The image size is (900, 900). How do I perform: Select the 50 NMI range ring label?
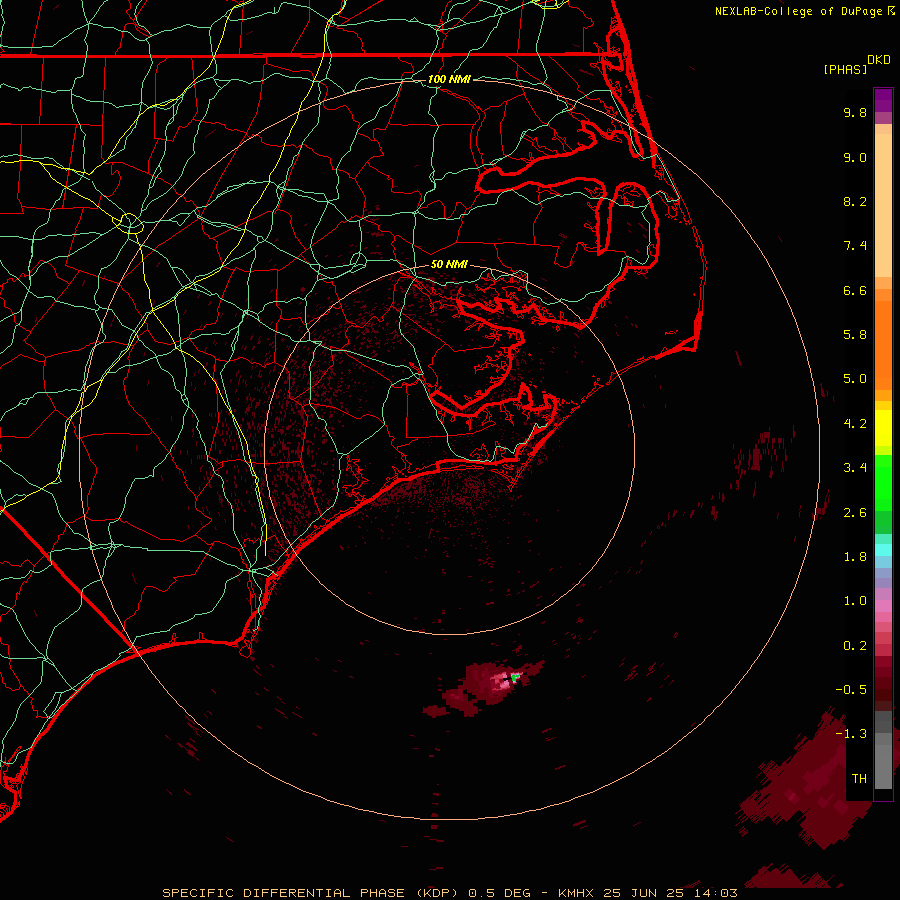(449, 264)
